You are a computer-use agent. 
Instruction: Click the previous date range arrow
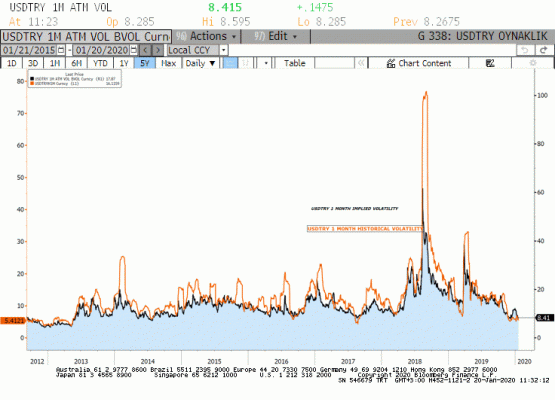pyautogui.click(x=145, y=50)
